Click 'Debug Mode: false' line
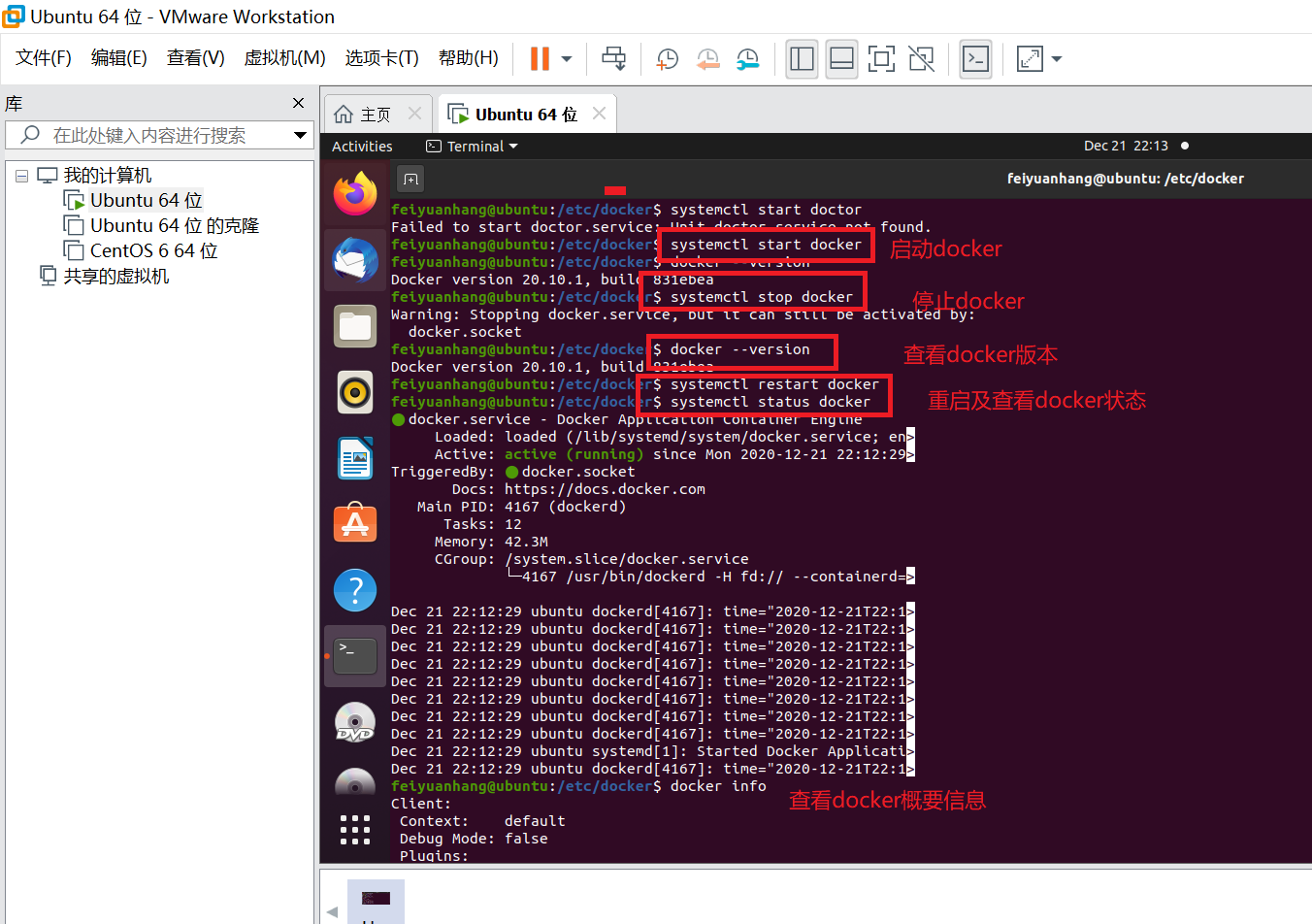1312x924 pixels. tap(474, 839)
